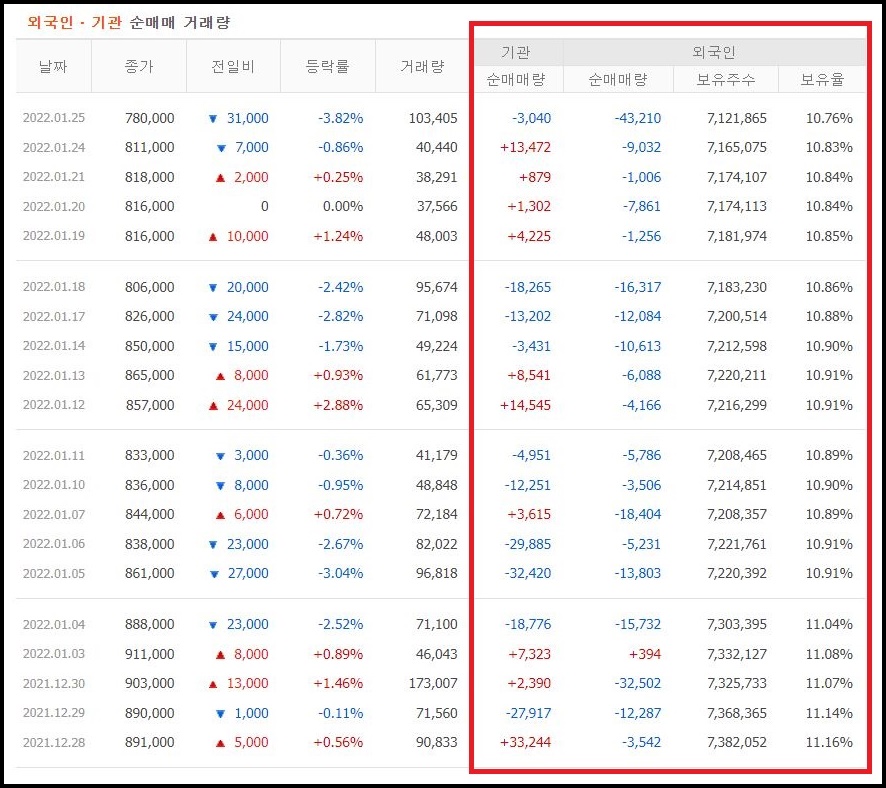This screenshot has height=788, width=886.
Task: Click the 거래량 column header
Action: (422, 66)
